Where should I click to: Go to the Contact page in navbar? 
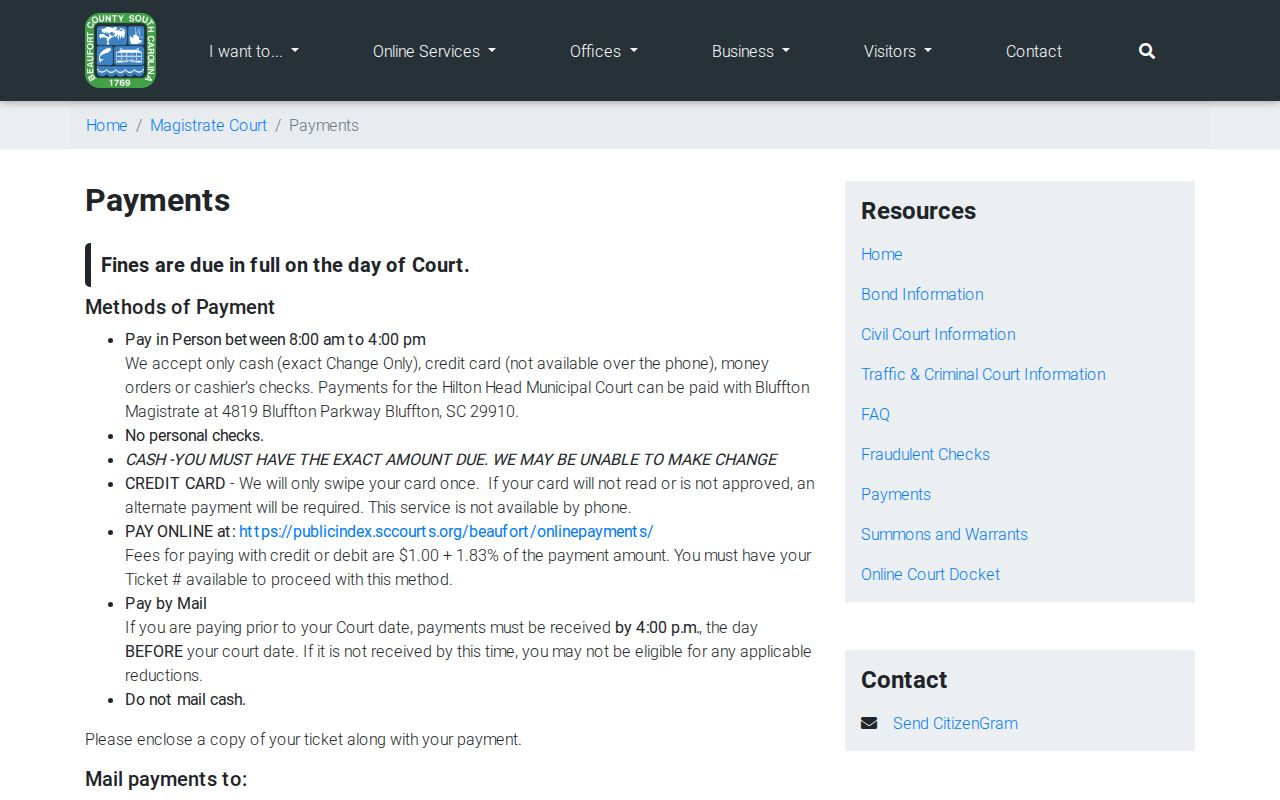(x=1034, y=51)
